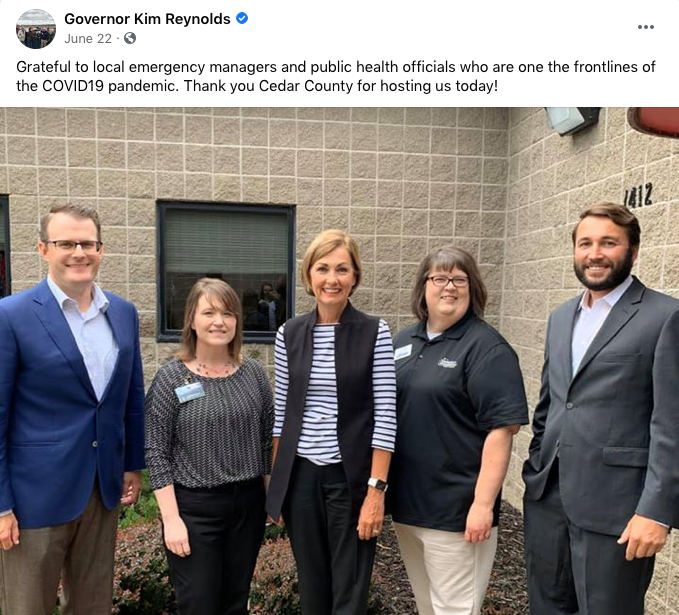Click the woman in the patterned gray top

[210, 446]
